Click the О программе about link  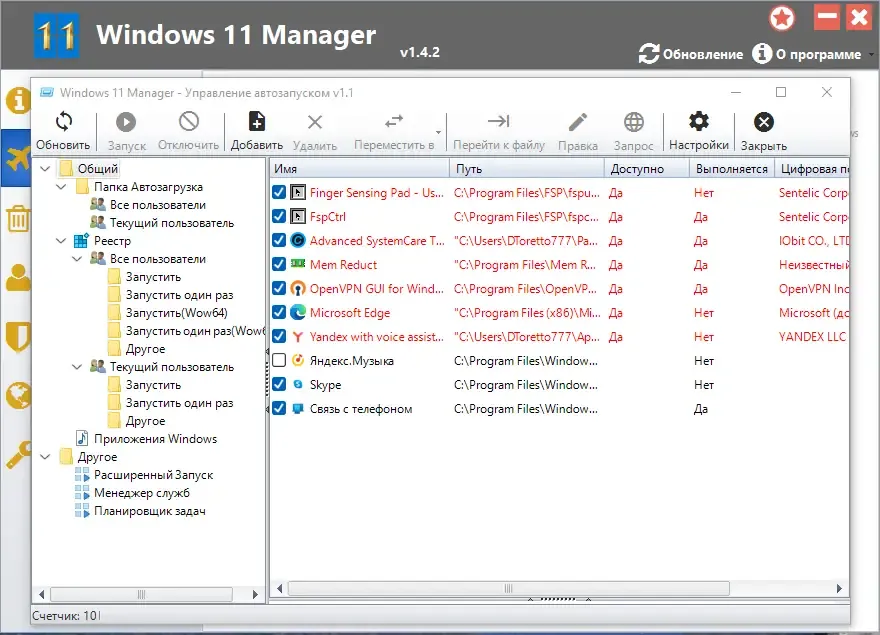(x=806, y=54)
